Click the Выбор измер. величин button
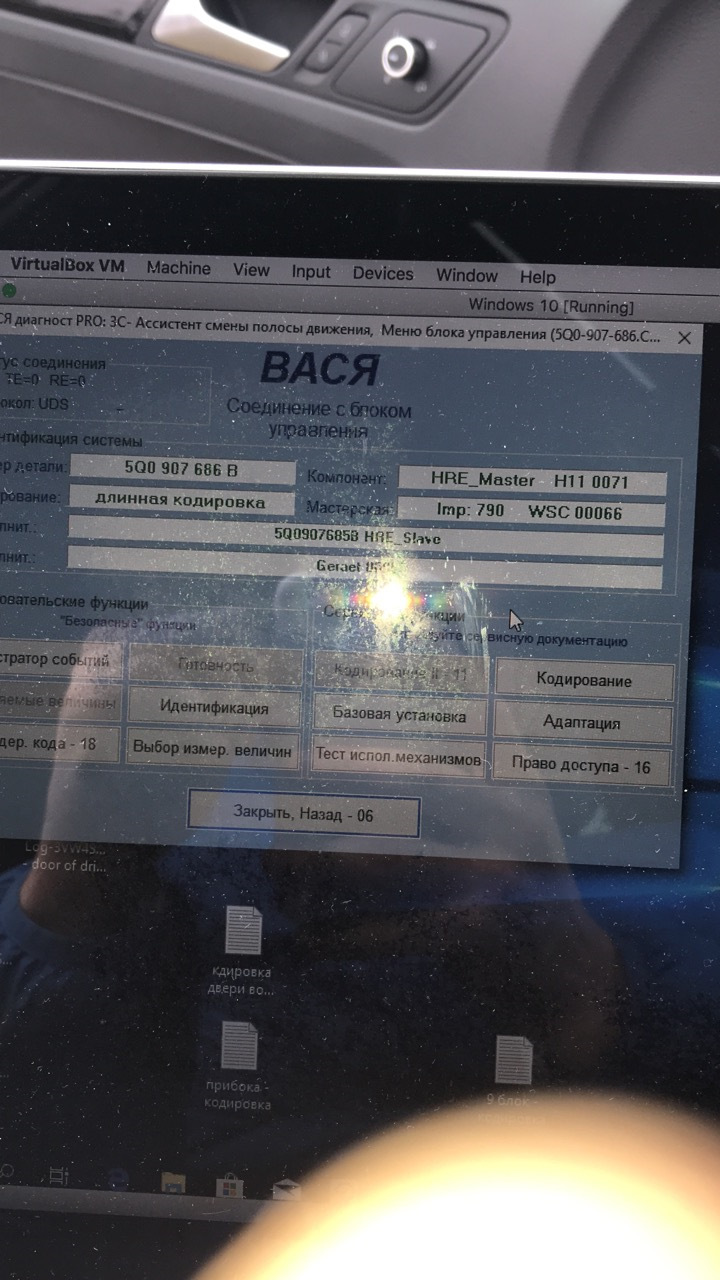The width and height of the screenshot is (720, 1280). (213, 748)
